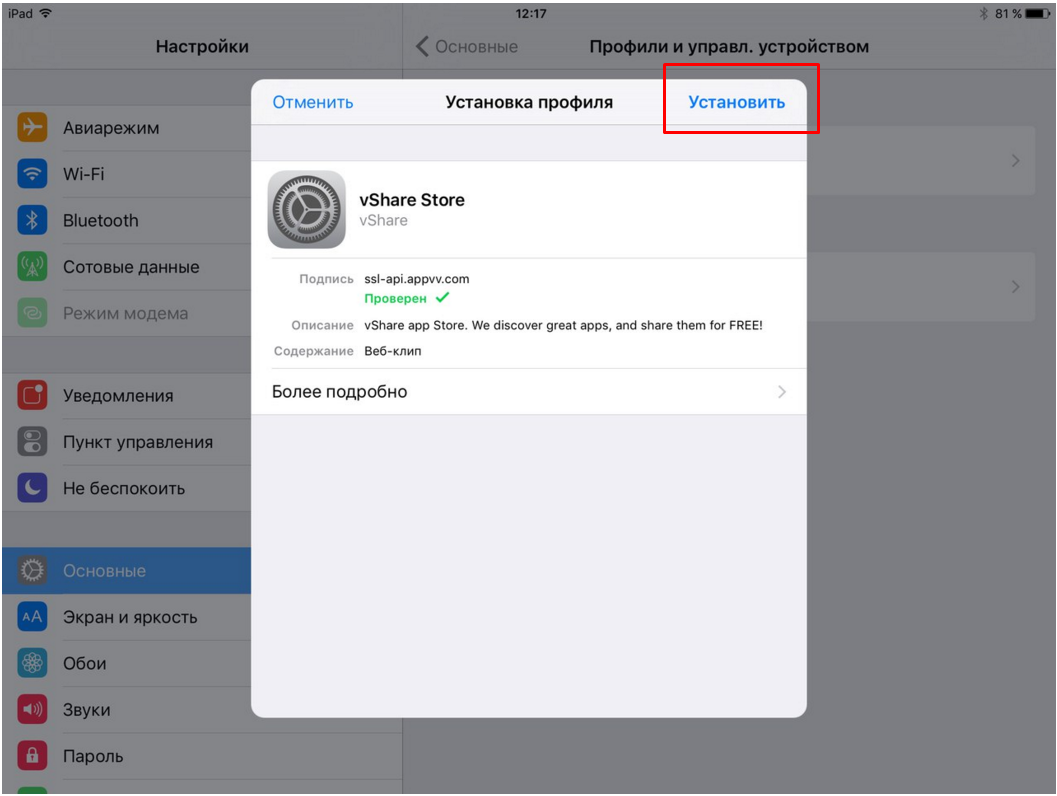Tap the Обои flower icon
This screenshot has height=796, width=1057.
[32, 664]
